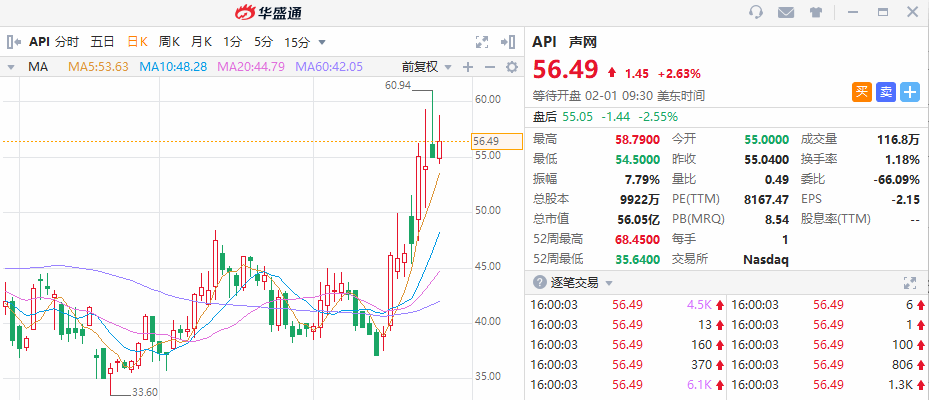The width and height of the screenshot is (929, 400).
Task: Click the price tag 56.49 on axis
Action: click(x=497, y=141)
